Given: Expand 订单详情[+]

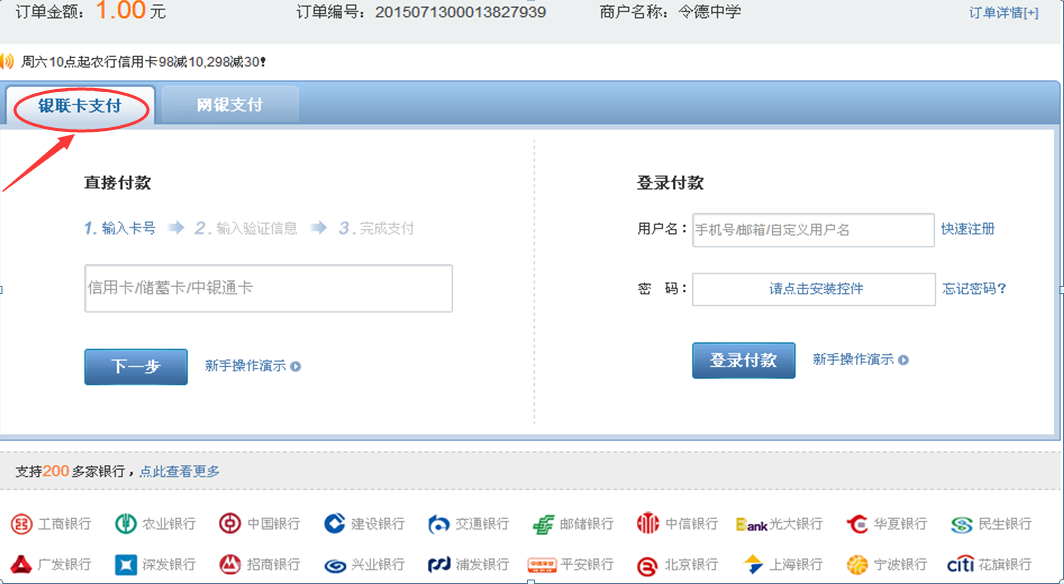Looking at the screenshot, I should click(x=1004, y=13).
